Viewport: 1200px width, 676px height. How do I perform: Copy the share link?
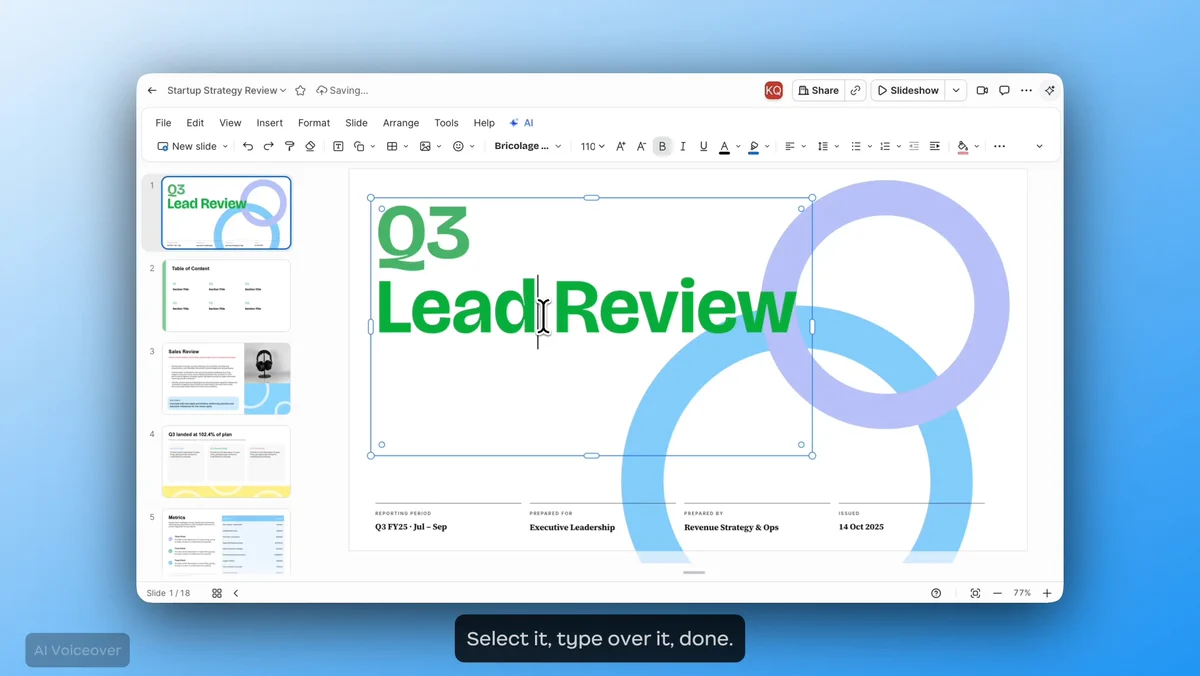[x=856, y=90]
